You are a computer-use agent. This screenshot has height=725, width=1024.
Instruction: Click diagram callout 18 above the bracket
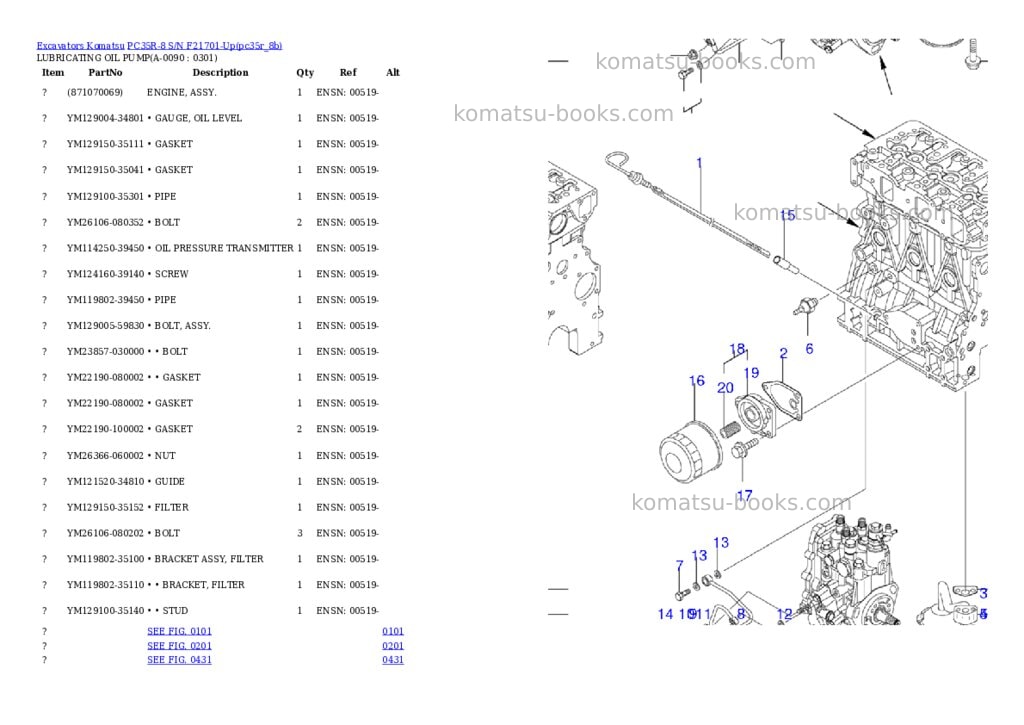737,349
